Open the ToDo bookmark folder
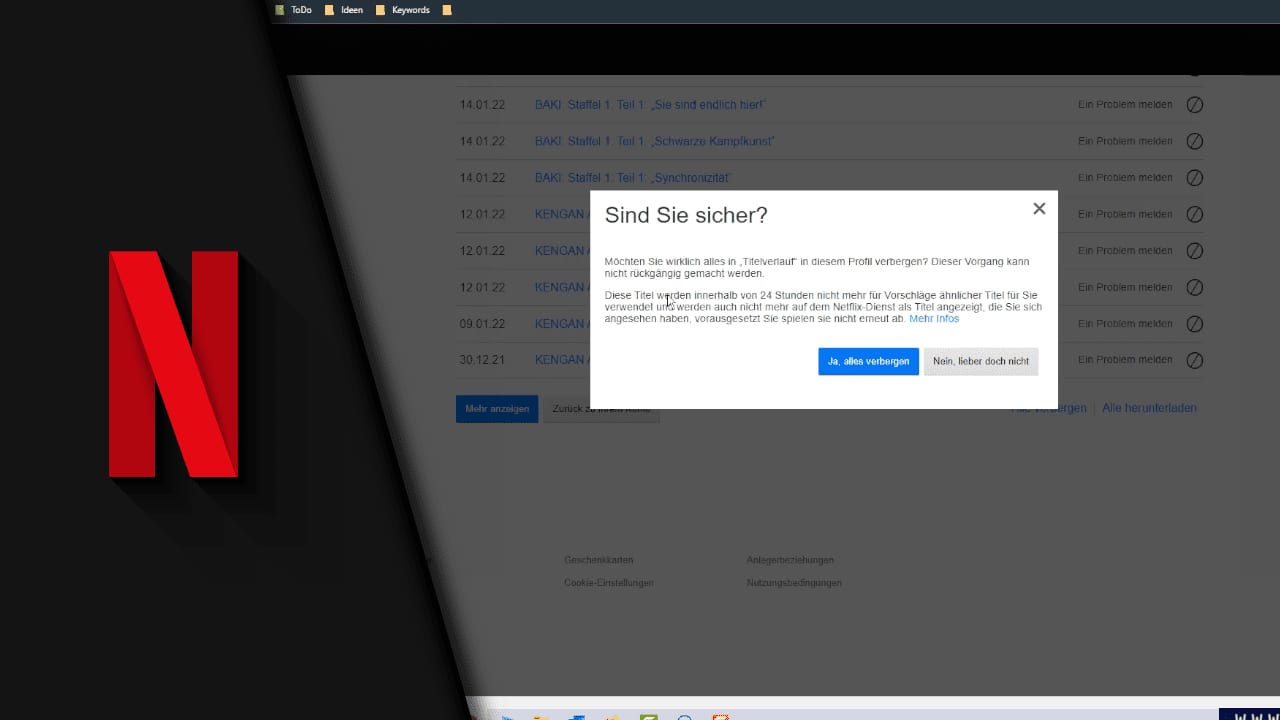This screenshot has height=720, width=1280. click(294, 10)
